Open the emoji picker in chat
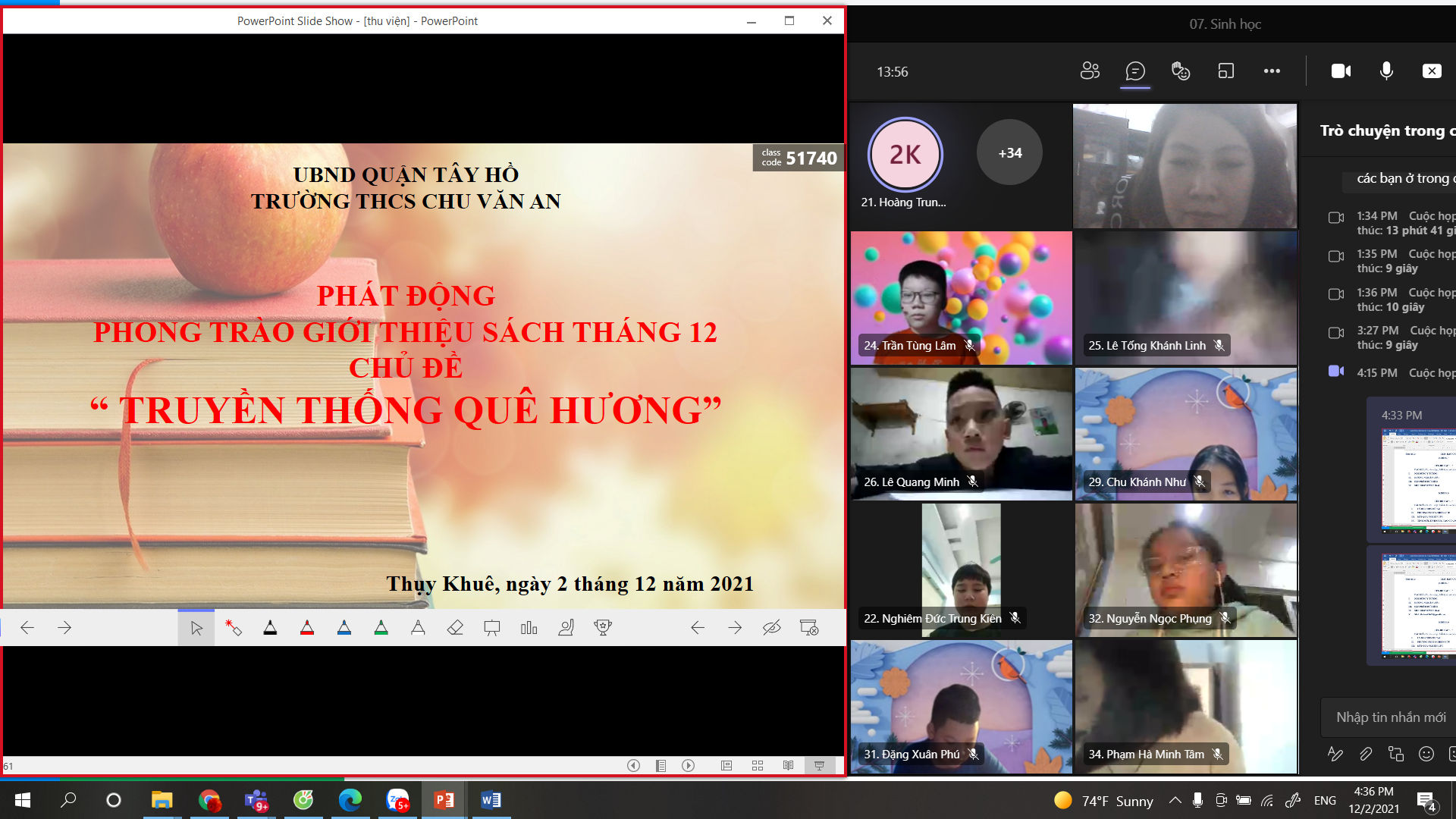 (1426, 754)
